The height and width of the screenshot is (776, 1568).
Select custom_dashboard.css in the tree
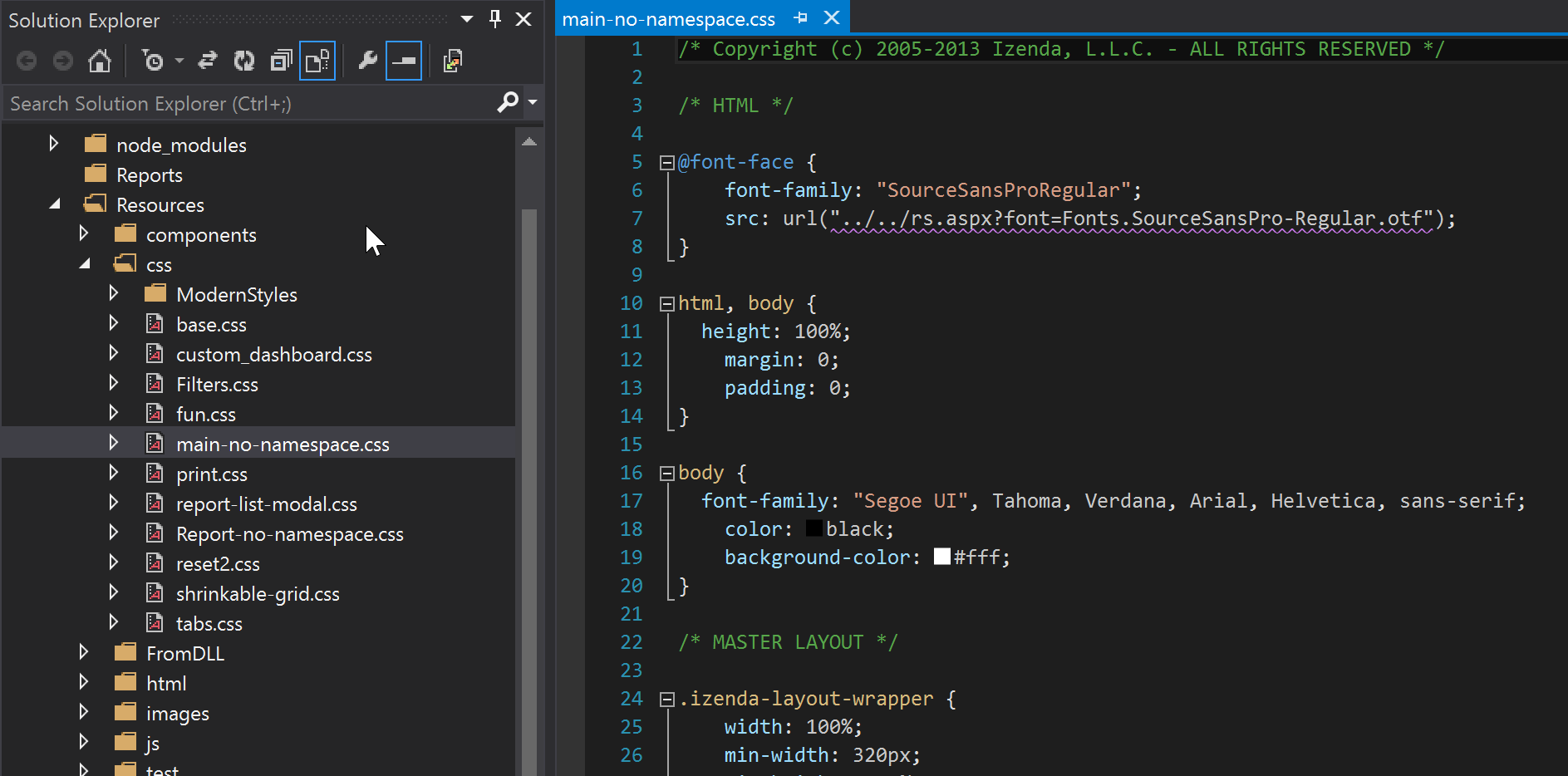274,355
